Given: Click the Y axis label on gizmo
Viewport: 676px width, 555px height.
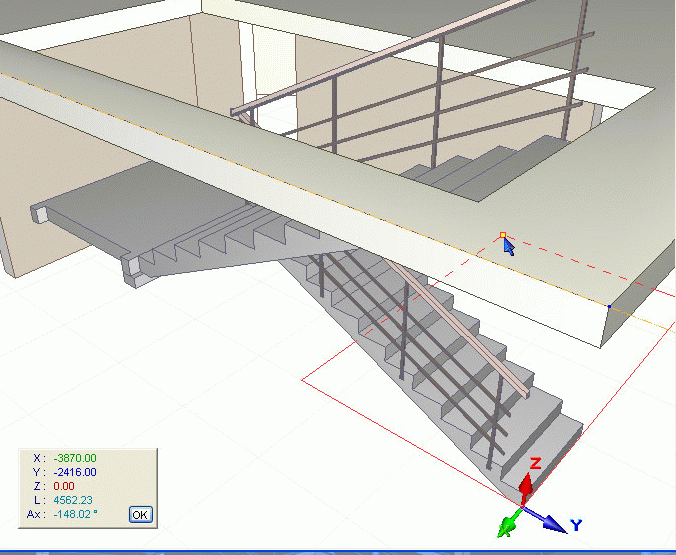Looking at the screenshot, I should (x=576, y=525).
